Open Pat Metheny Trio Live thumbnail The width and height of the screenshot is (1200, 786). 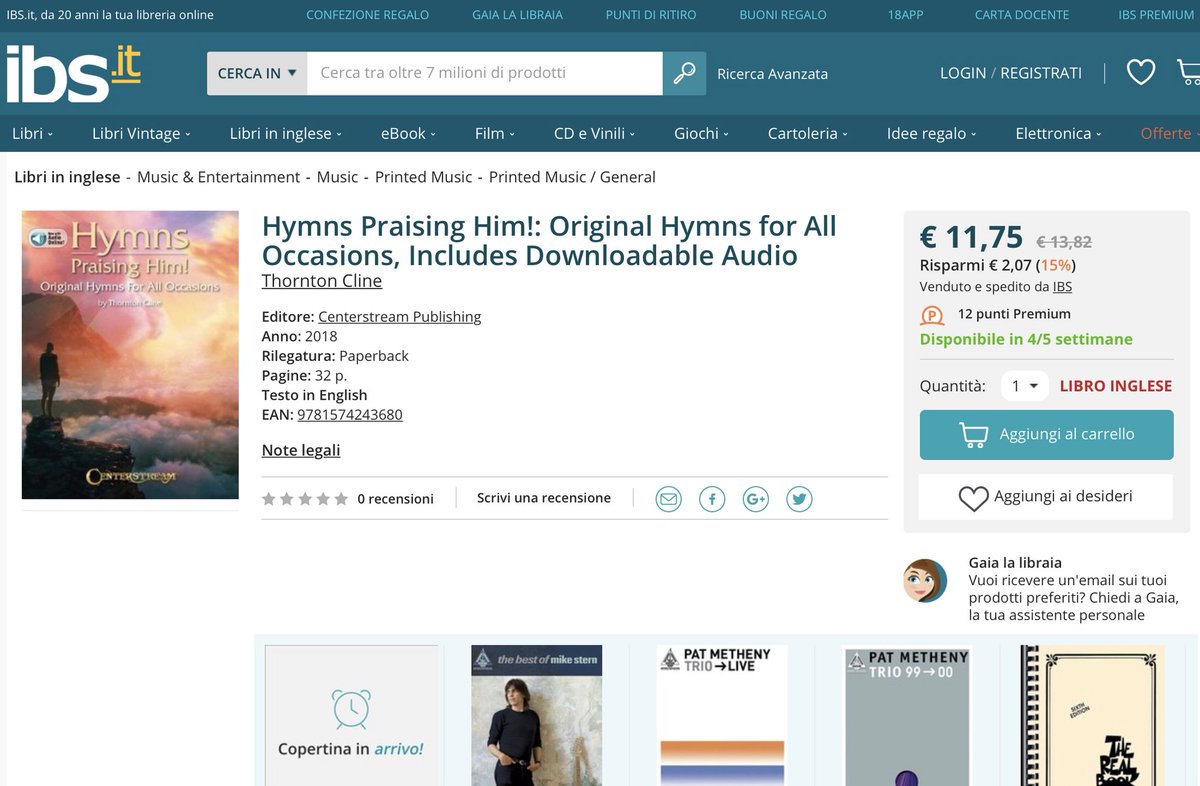(x=722, y=715)
